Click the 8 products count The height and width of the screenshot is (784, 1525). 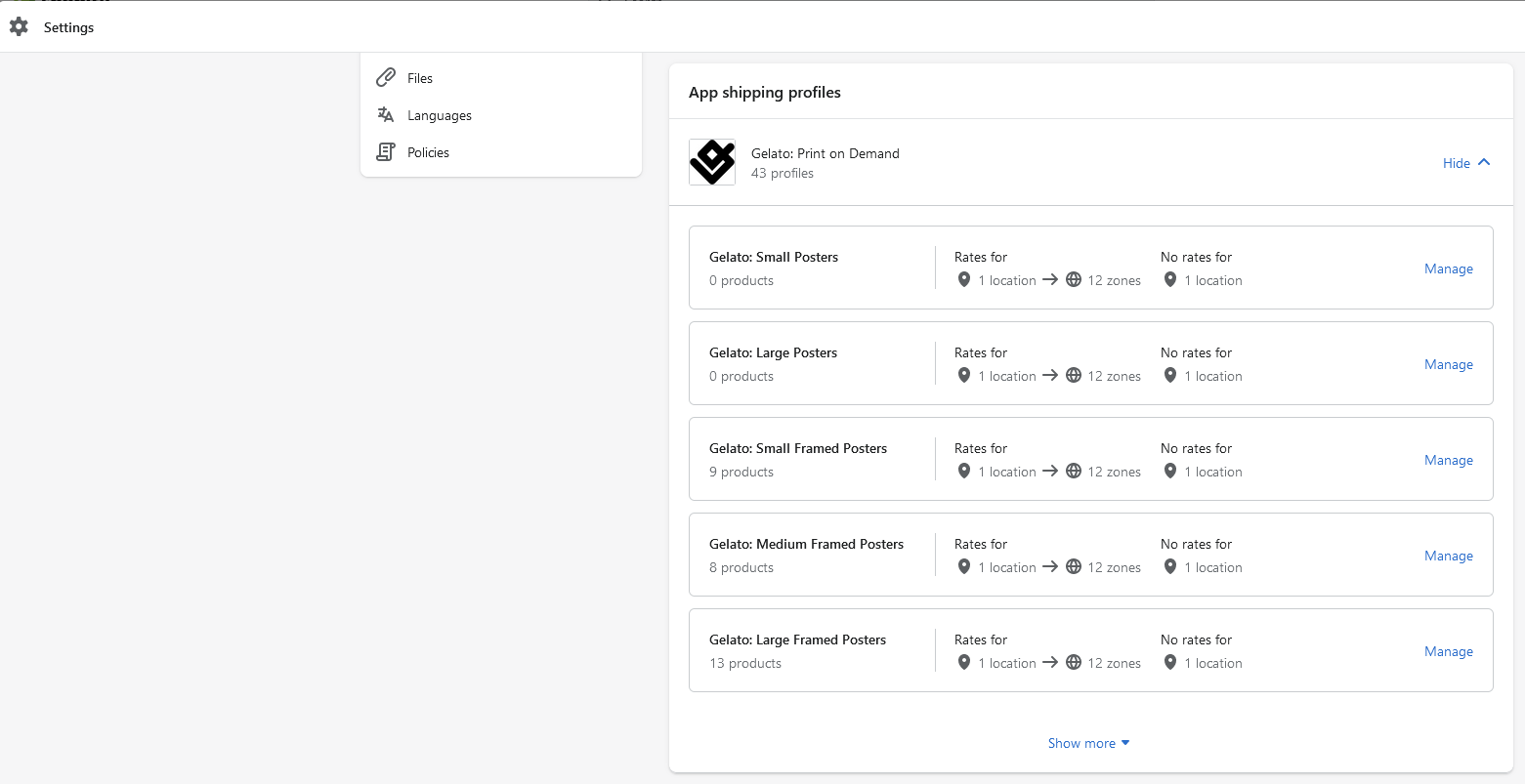[x=741, y=567]
